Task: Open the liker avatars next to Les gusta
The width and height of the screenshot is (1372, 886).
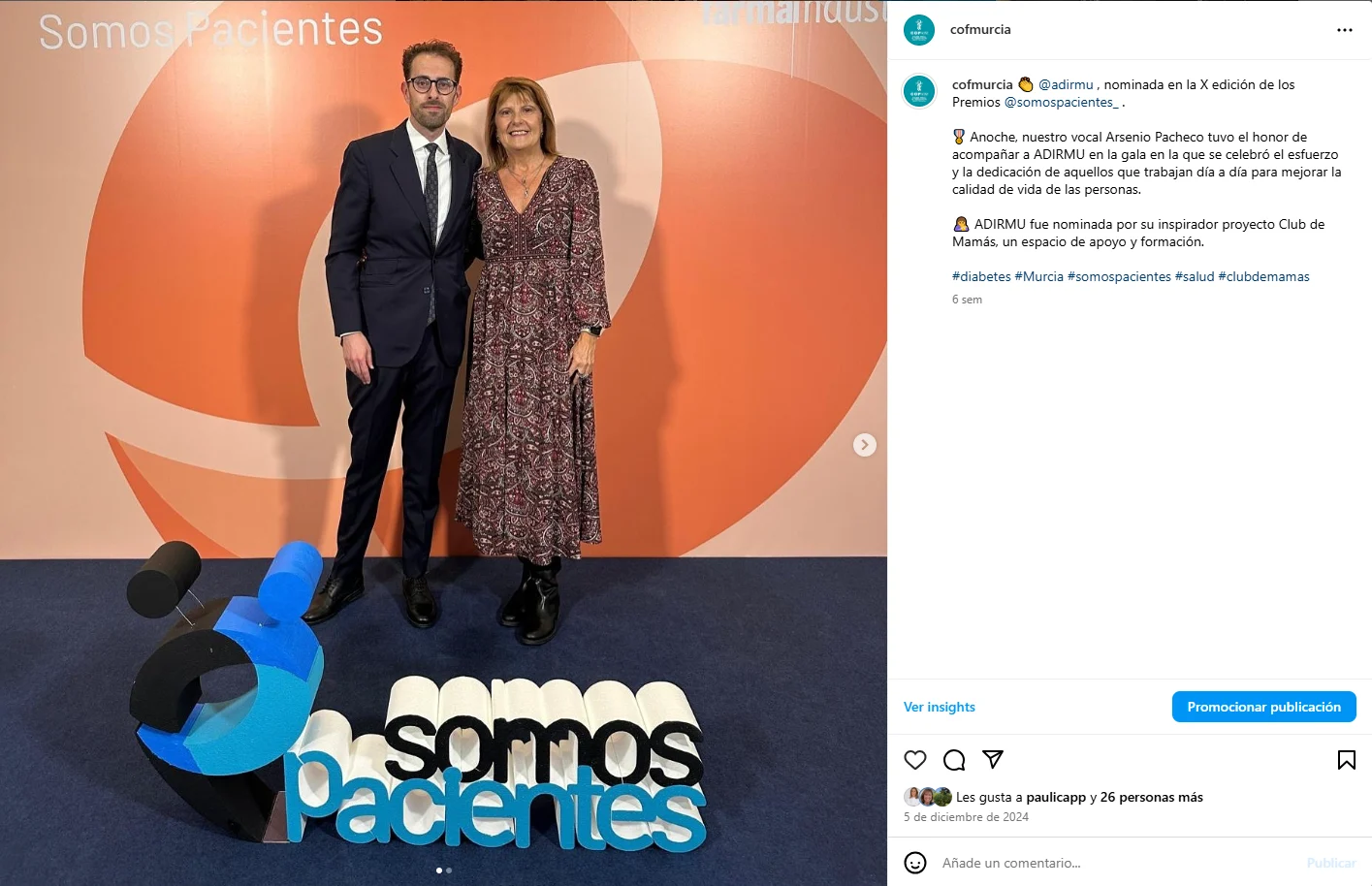Action: click(928, 797)
